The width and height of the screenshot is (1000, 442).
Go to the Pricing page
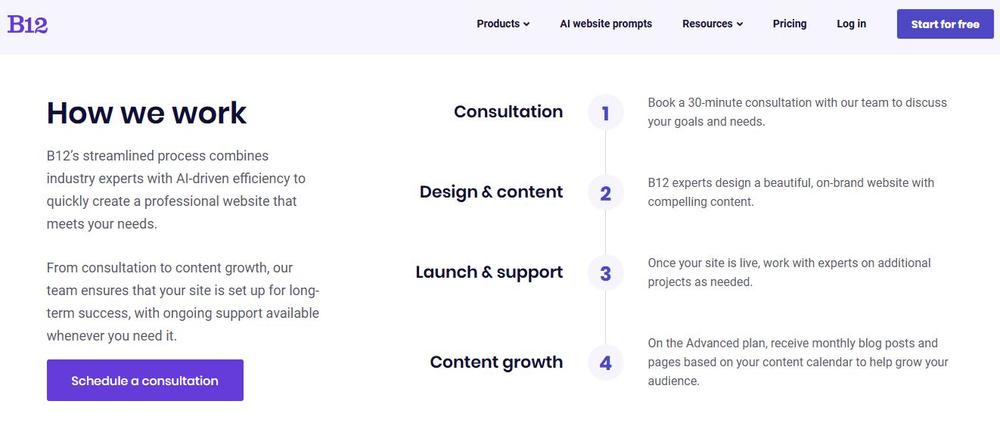click(789, 24)
